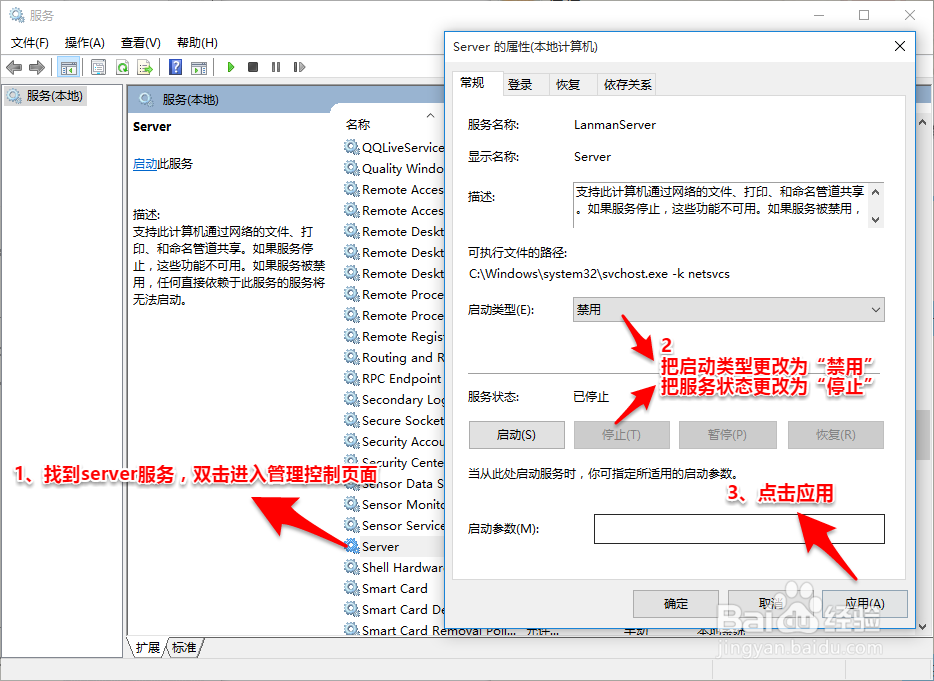Click the forward navigation arrow

35,67
